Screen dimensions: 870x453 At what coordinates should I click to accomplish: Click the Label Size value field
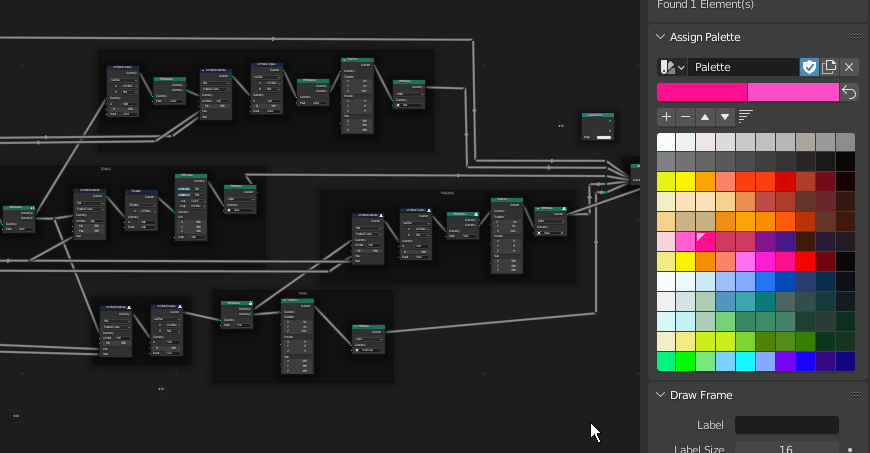tap(787, 447)
